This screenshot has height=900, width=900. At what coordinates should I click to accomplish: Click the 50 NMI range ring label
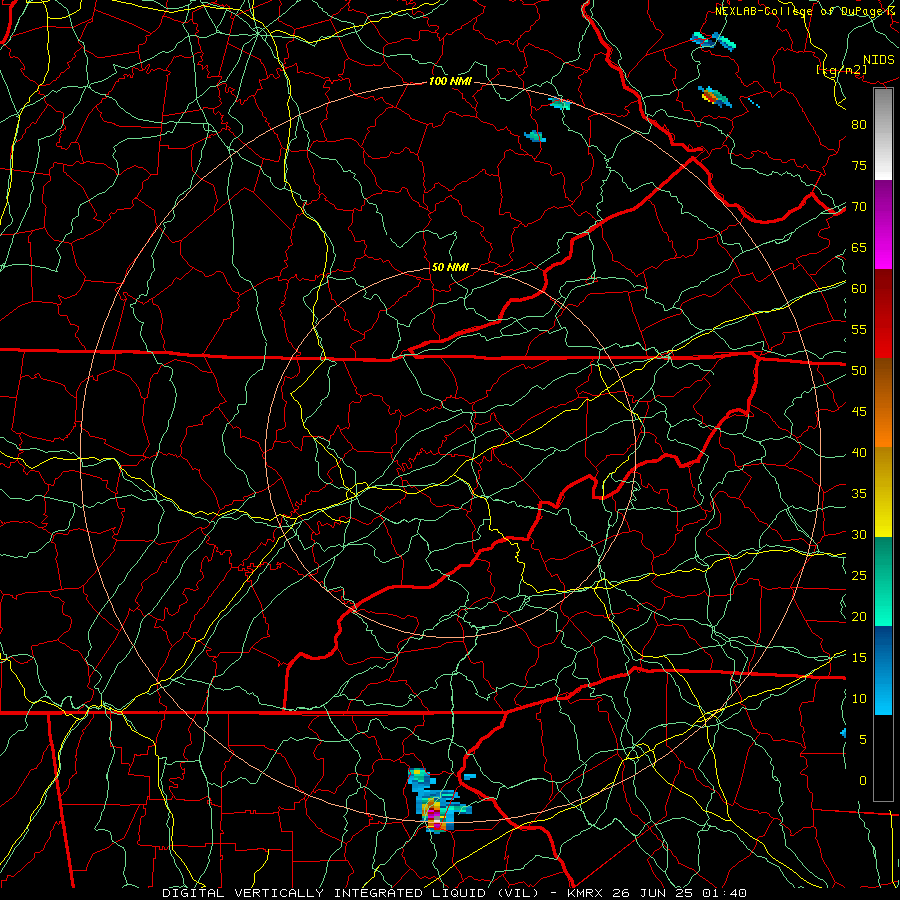pyautogui.click(x=450, y=267)
